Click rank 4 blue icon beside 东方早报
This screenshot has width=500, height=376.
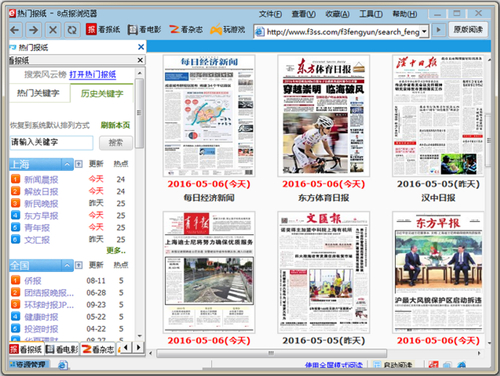click(15, 215)
